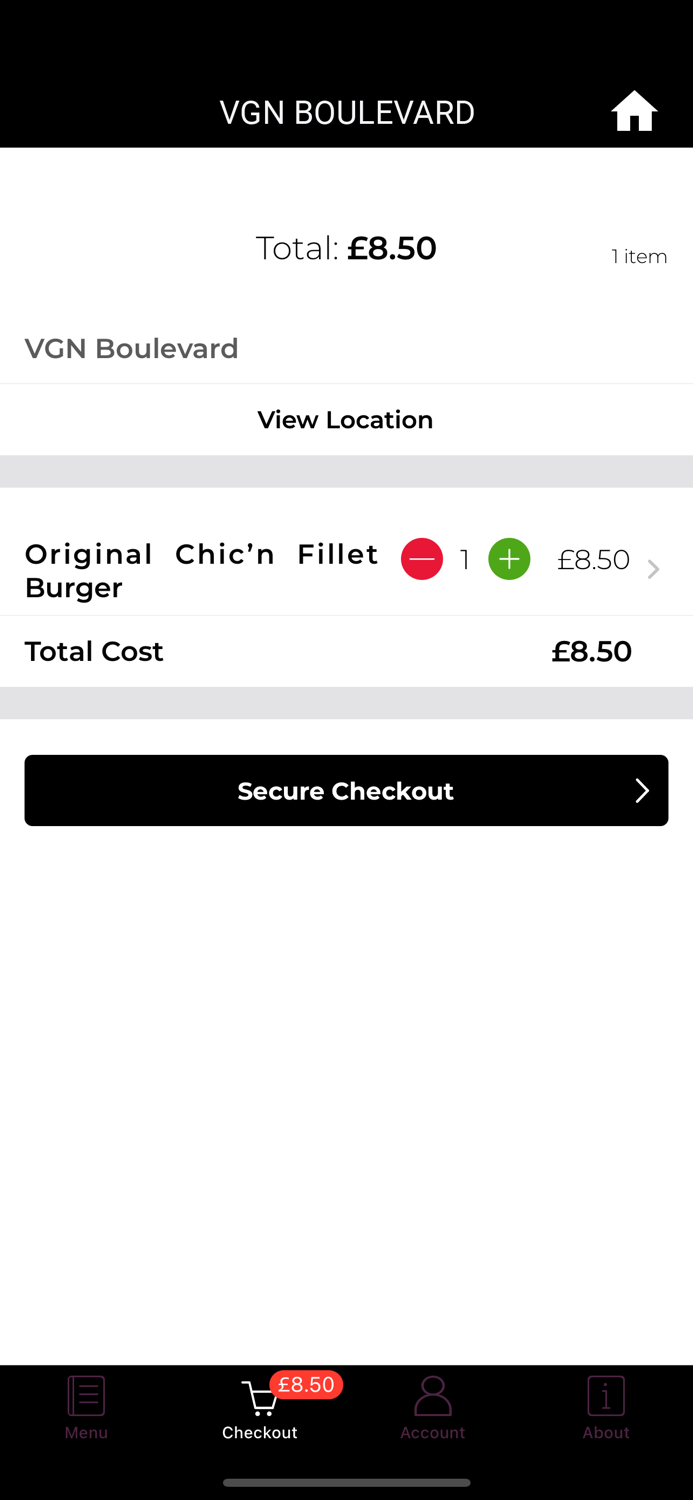The image size is (693, 1500).
Task: Tap the burger item price £8.50
Action: (x=593, y=560)
